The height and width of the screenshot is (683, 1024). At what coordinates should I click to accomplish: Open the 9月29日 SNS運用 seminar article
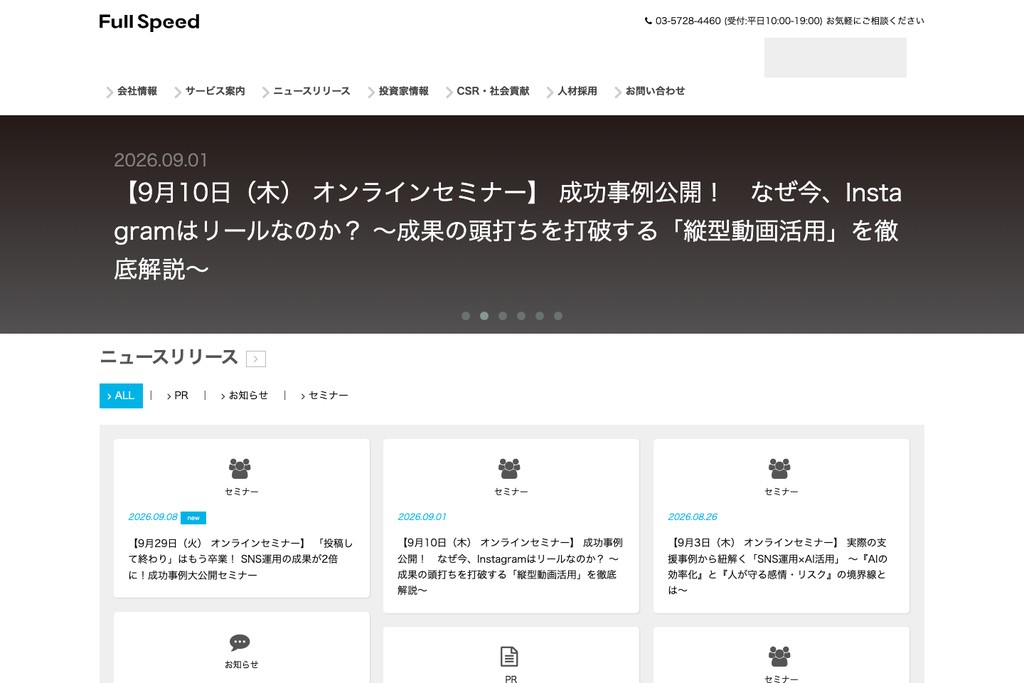coord(240,559)
